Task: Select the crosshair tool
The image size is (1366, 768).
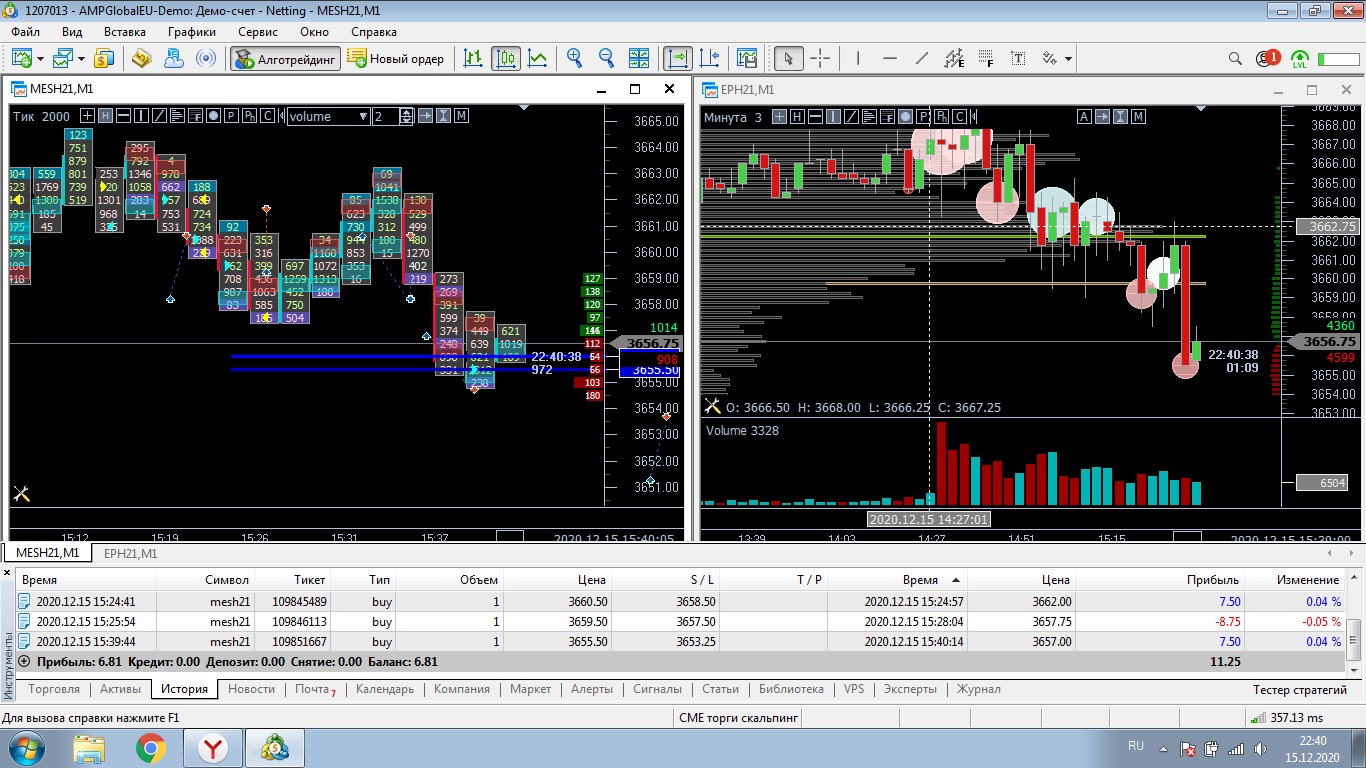Action: click(820, 58)
